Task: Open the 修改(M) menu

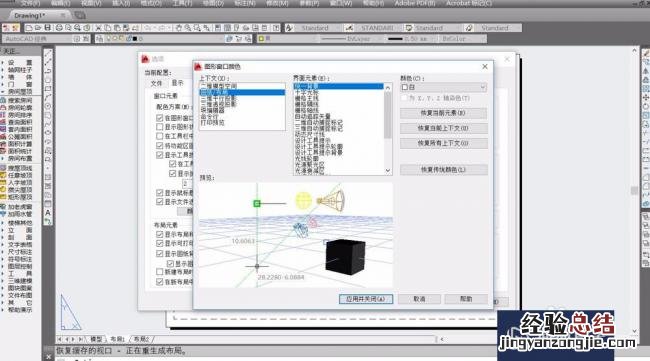Action: [277, 3]
